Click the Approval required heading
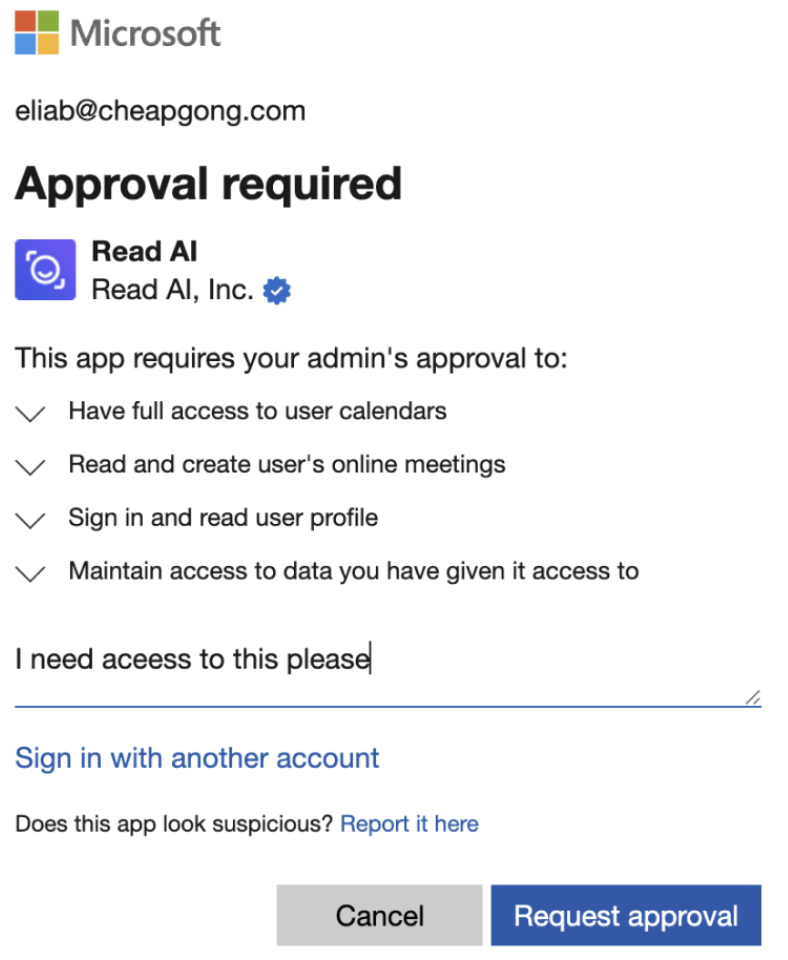Screen dimensions: 788x960 208,184
